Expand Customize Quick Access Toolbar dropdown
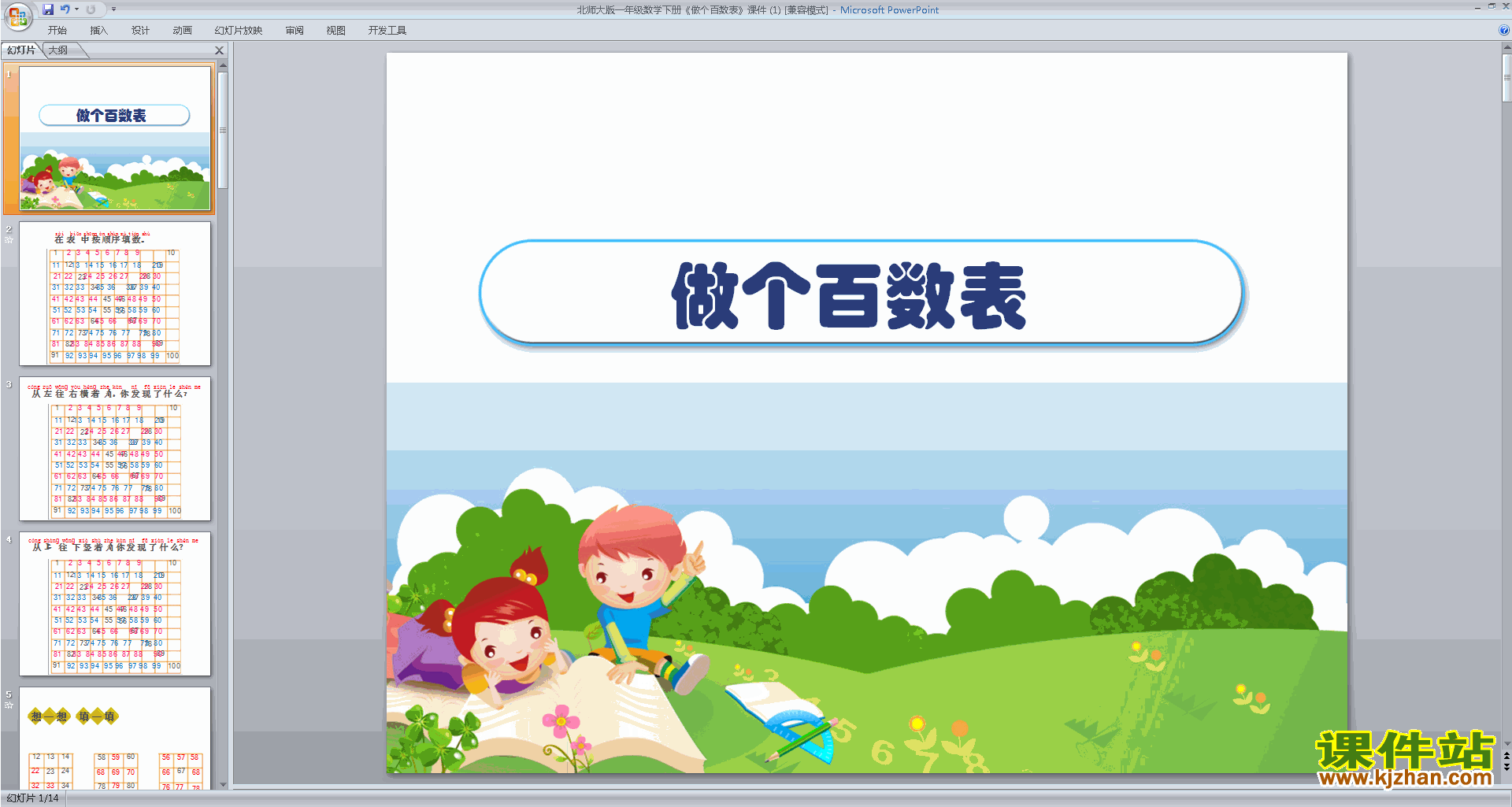The image size is (1512, 807). coord(113,9)
